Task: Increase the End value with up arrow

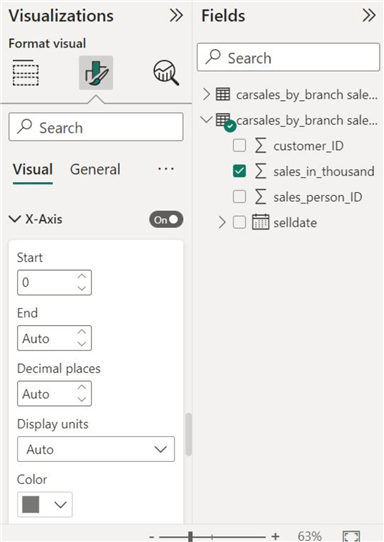Action: (x=82, y=331)
